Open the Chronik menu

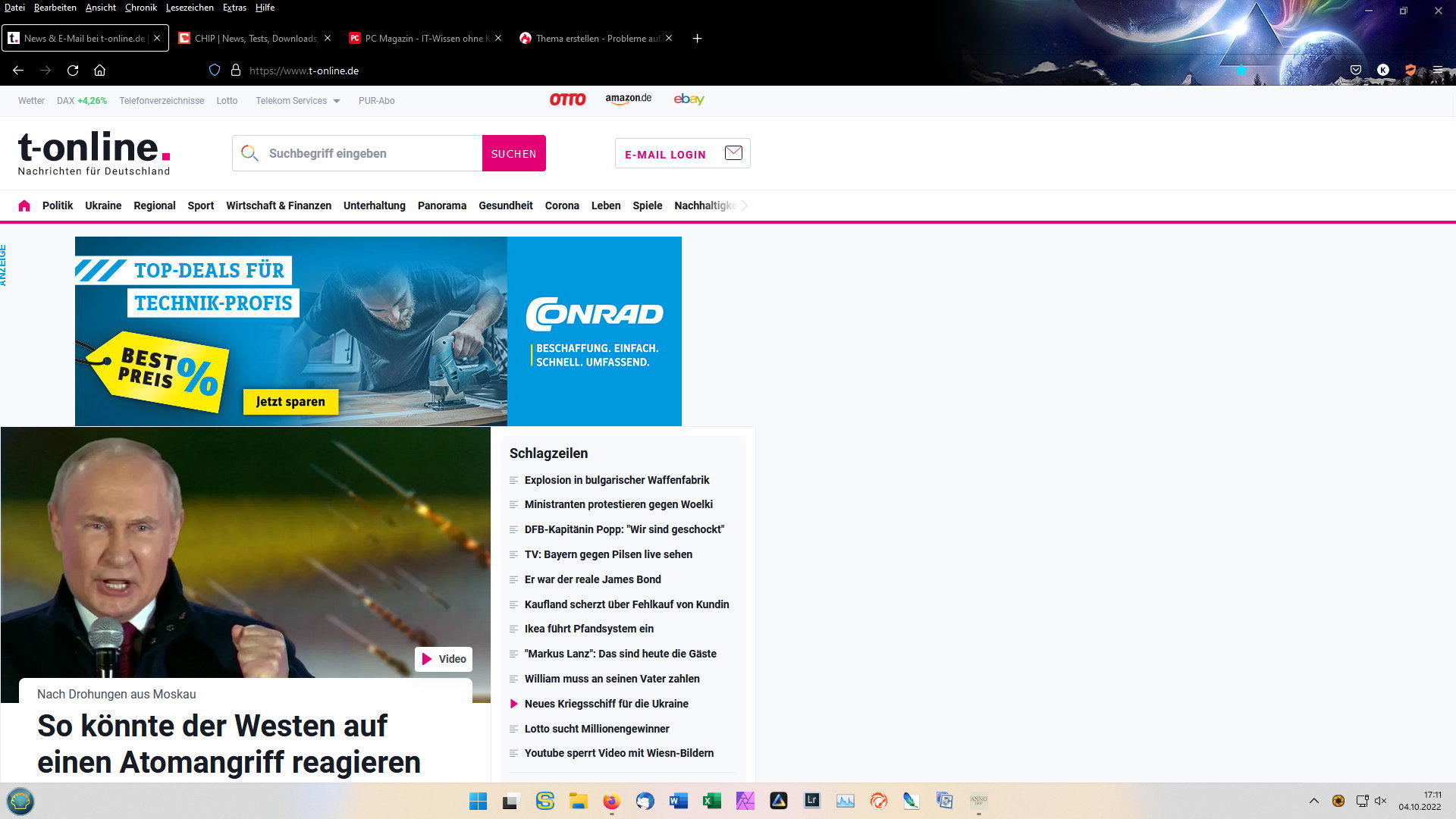(x=140, y=8)
